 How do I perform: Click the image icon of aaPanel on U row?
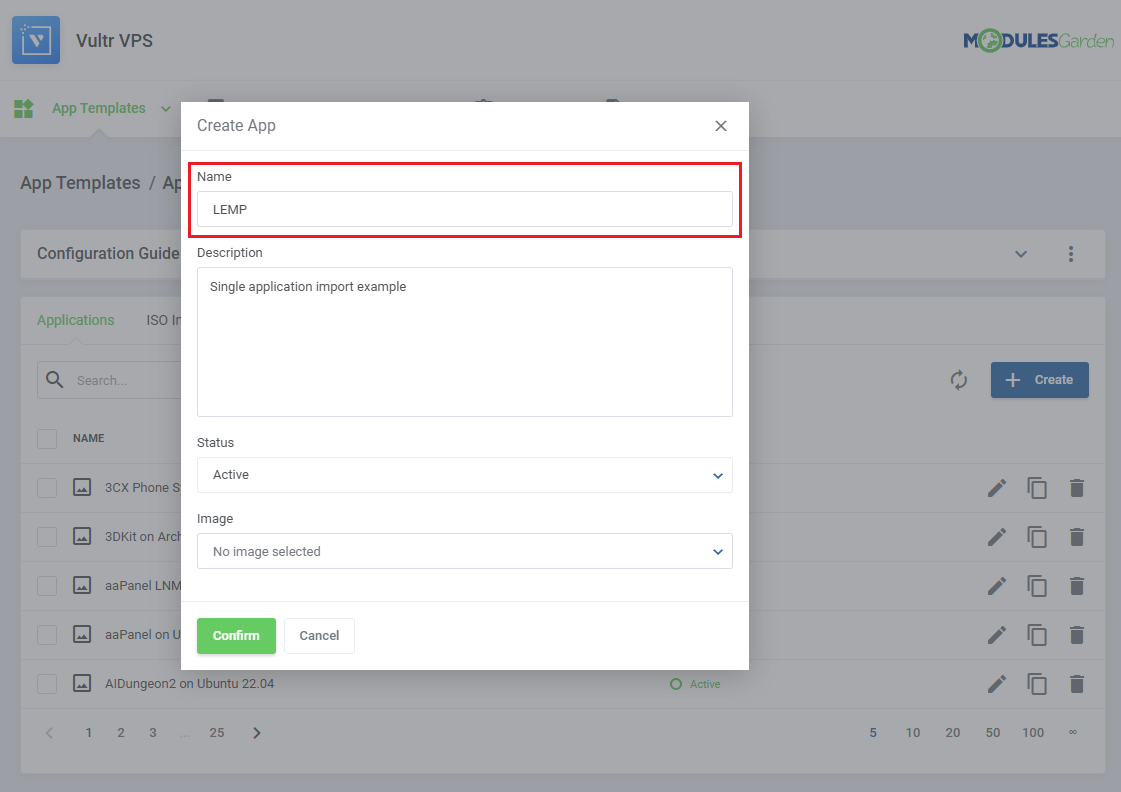click(x=82, y=635)
